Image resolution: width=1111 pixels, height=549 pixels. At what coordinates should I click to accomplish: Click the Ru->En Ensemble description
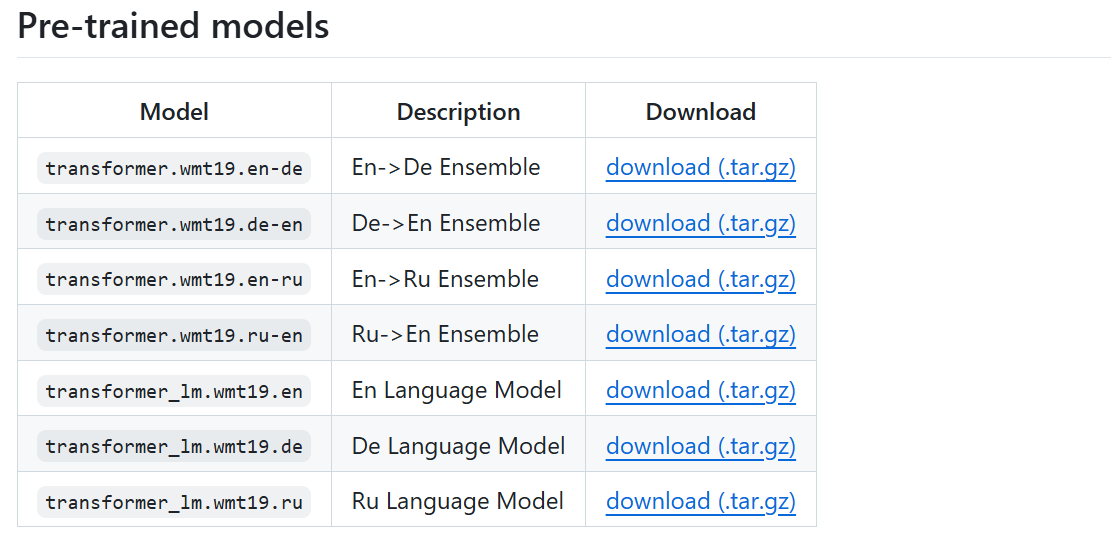click(445, 334)
